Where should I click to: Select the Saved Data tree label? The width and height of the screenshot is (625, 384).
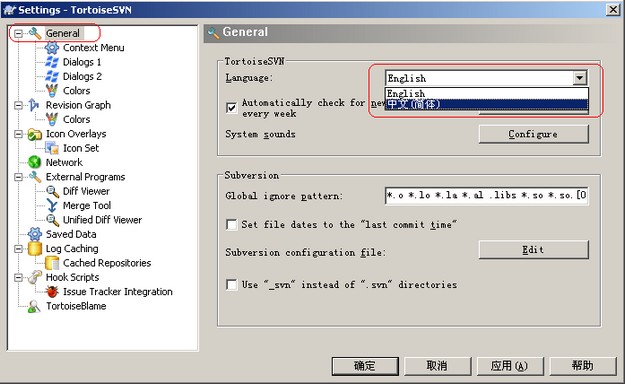coord(71,234)
